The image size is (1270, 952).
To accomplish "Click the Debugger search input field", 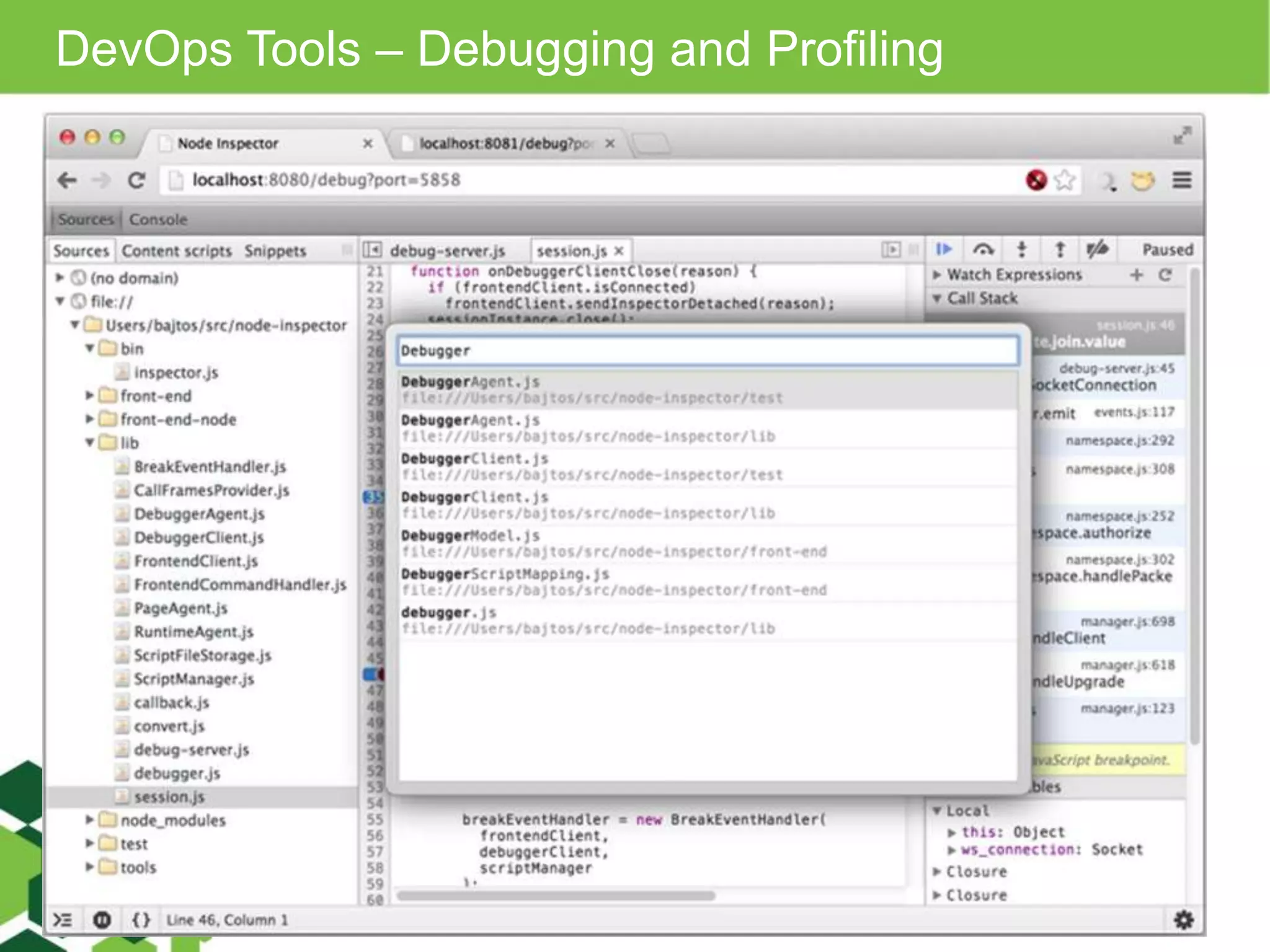I will point(708,351).
